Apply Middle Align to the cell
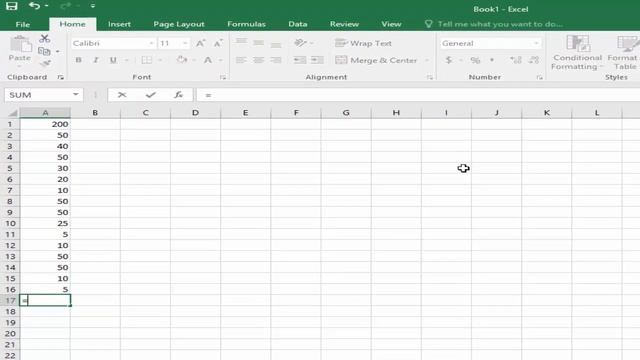 (258, 42)
